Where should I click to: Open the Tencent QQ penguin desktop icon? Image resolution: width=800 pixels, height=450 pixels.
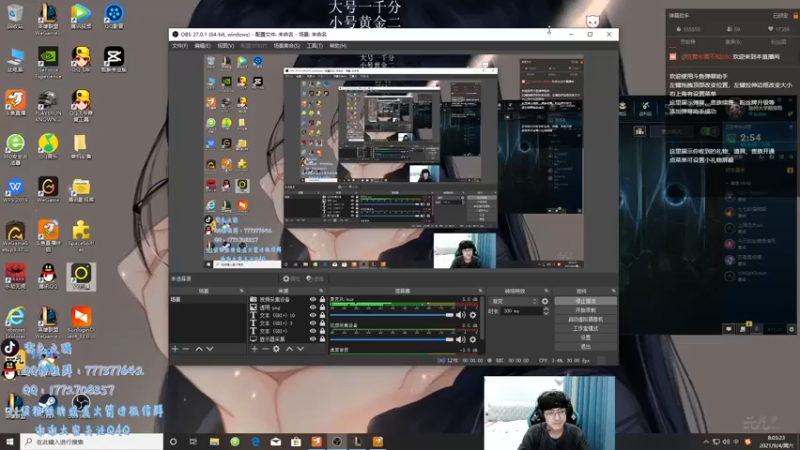48,277
